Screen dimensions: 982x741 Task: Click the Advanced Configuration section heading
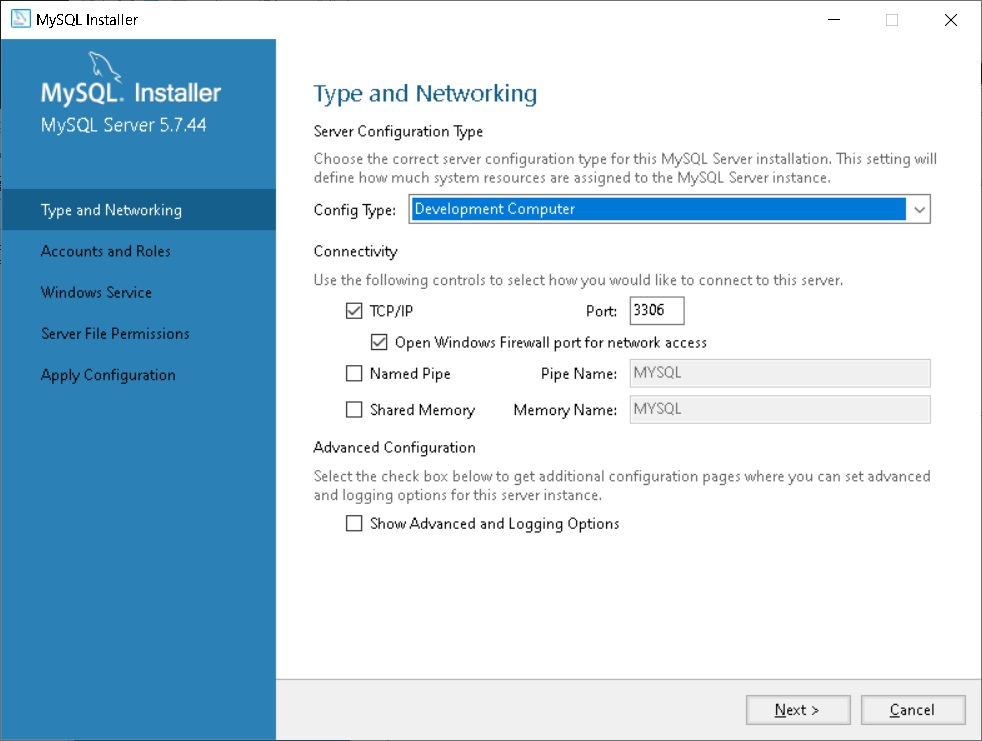click(x=395, y=447)
